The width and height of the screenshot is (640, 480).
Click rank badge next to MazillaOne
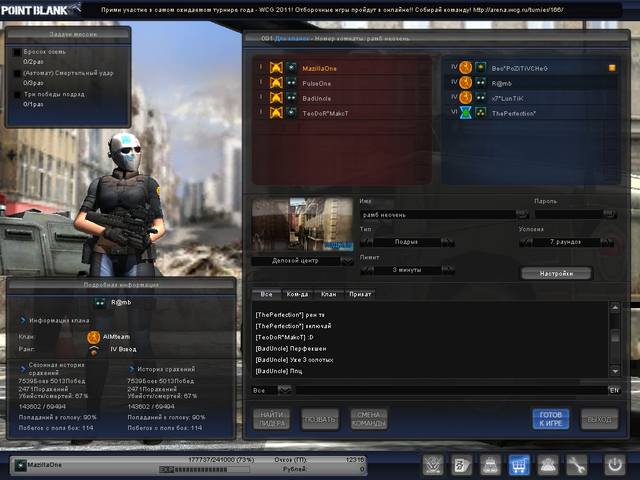tap(277, 68)
